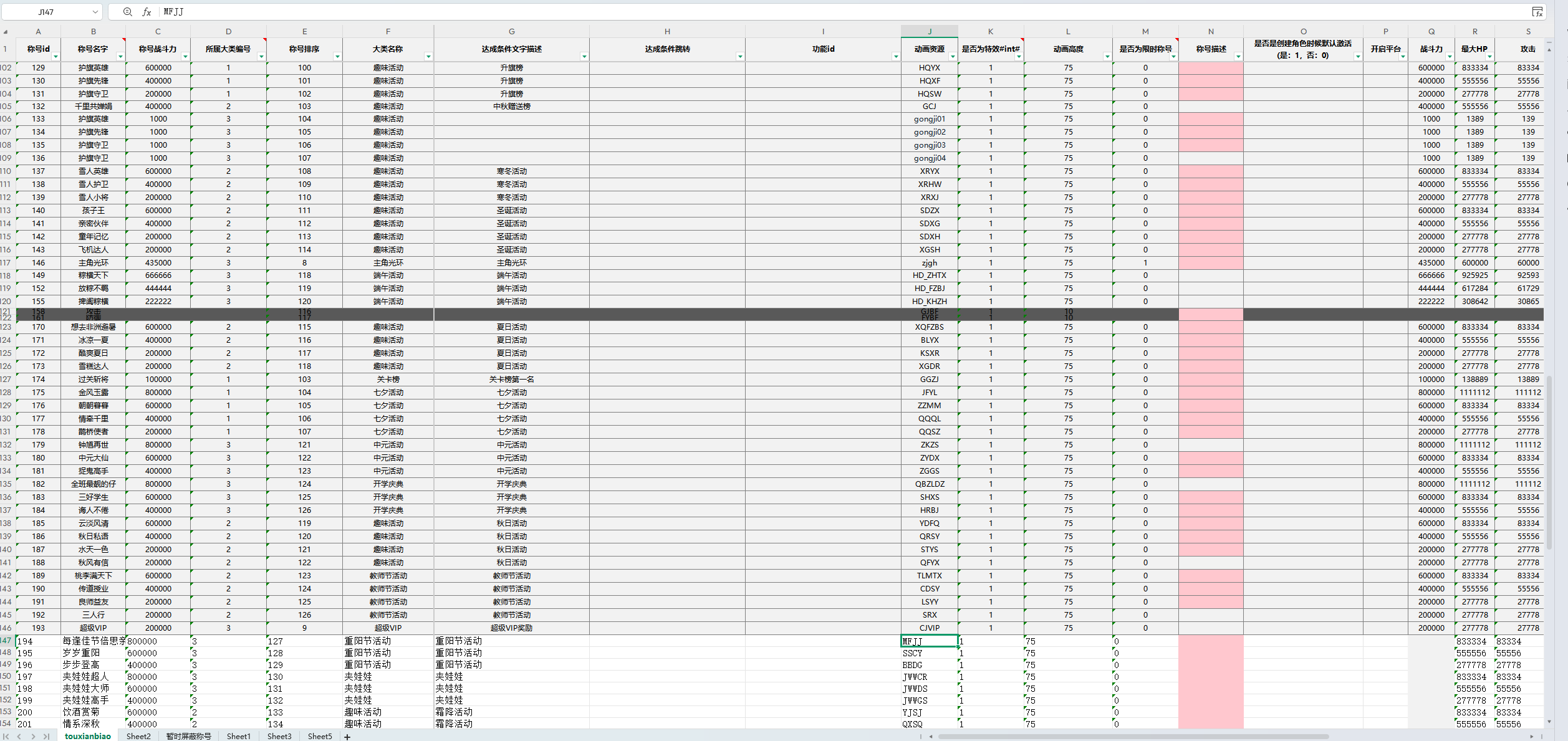Click in the formula bar text MFJJ

click(x=173, y=12)
